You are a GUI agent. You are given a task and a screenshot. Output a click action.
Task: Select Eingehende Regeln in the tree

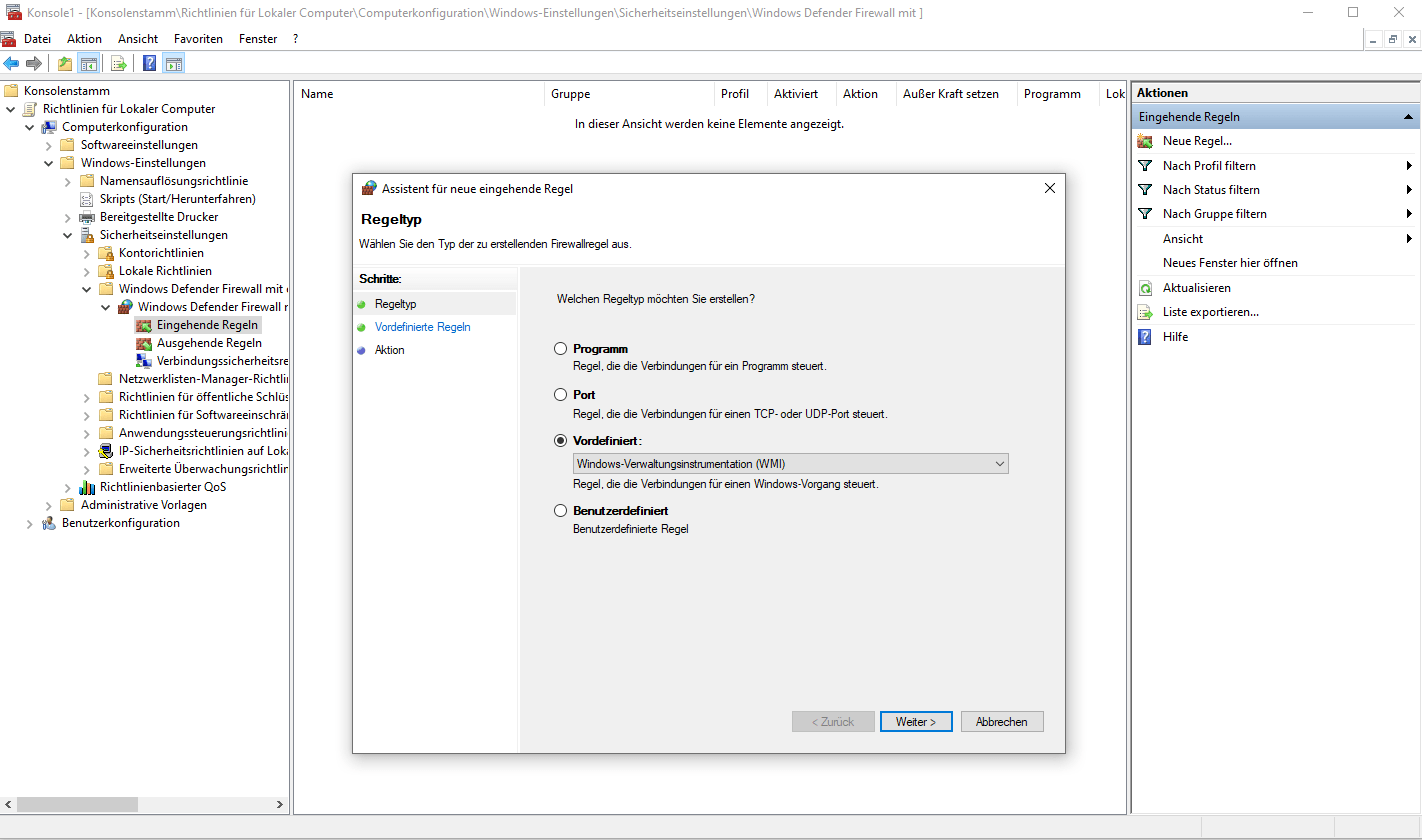tap(207, 325)
